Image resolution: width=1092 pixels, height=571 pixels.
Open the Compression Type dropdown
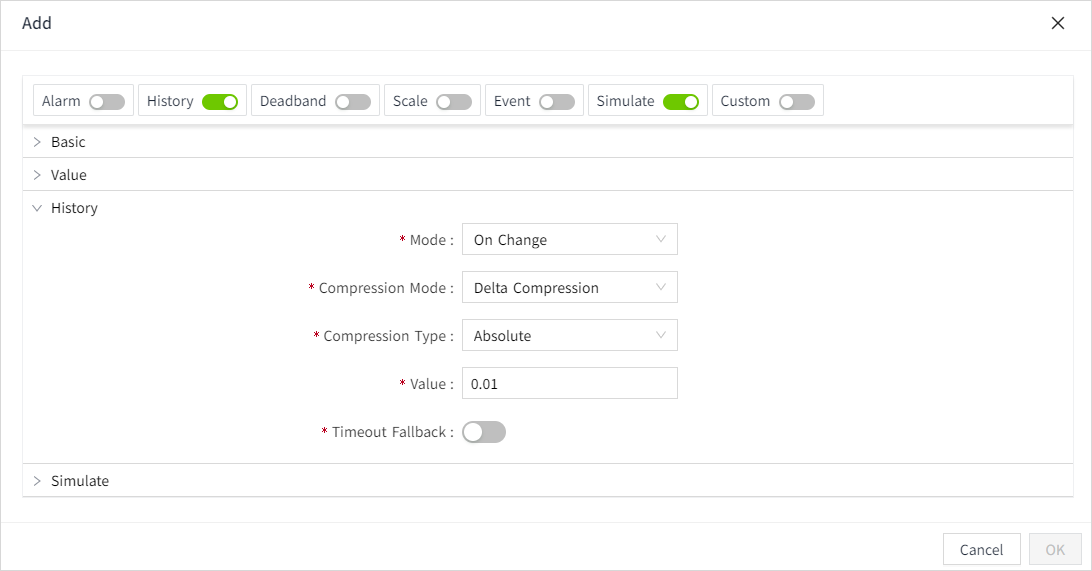tap(569, 336)
